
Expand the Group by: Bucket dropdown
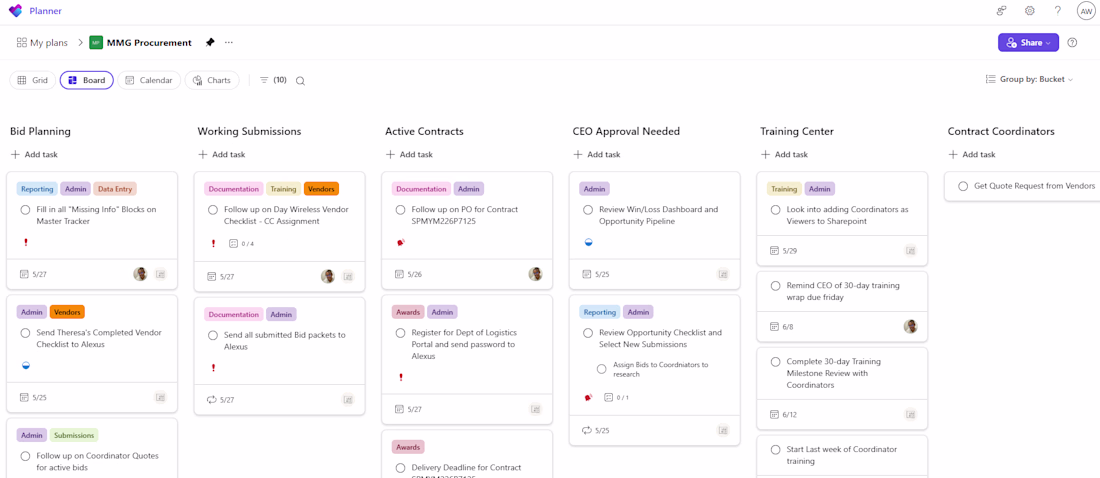pos(1029,79)
